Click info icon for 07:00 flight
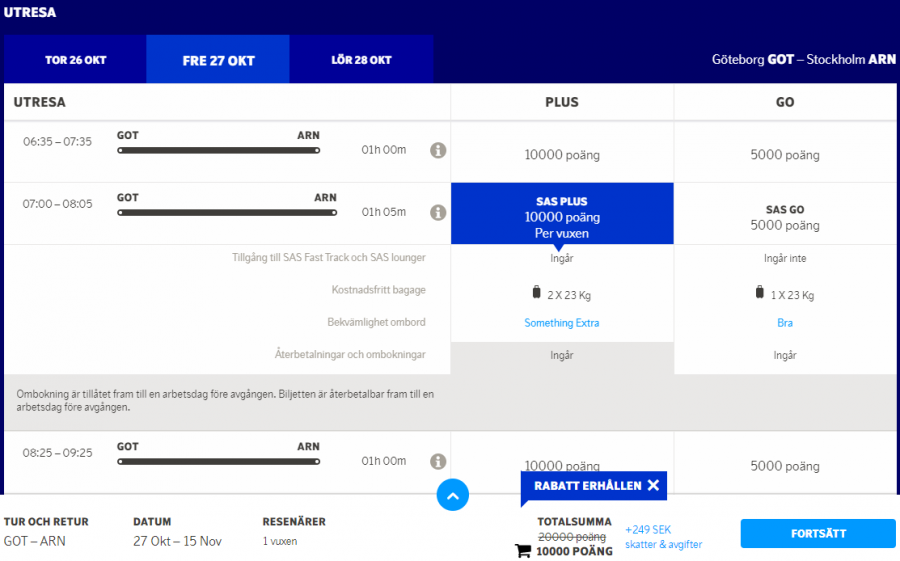This screenshot has width=900, height=561. (x=438, y=212)
